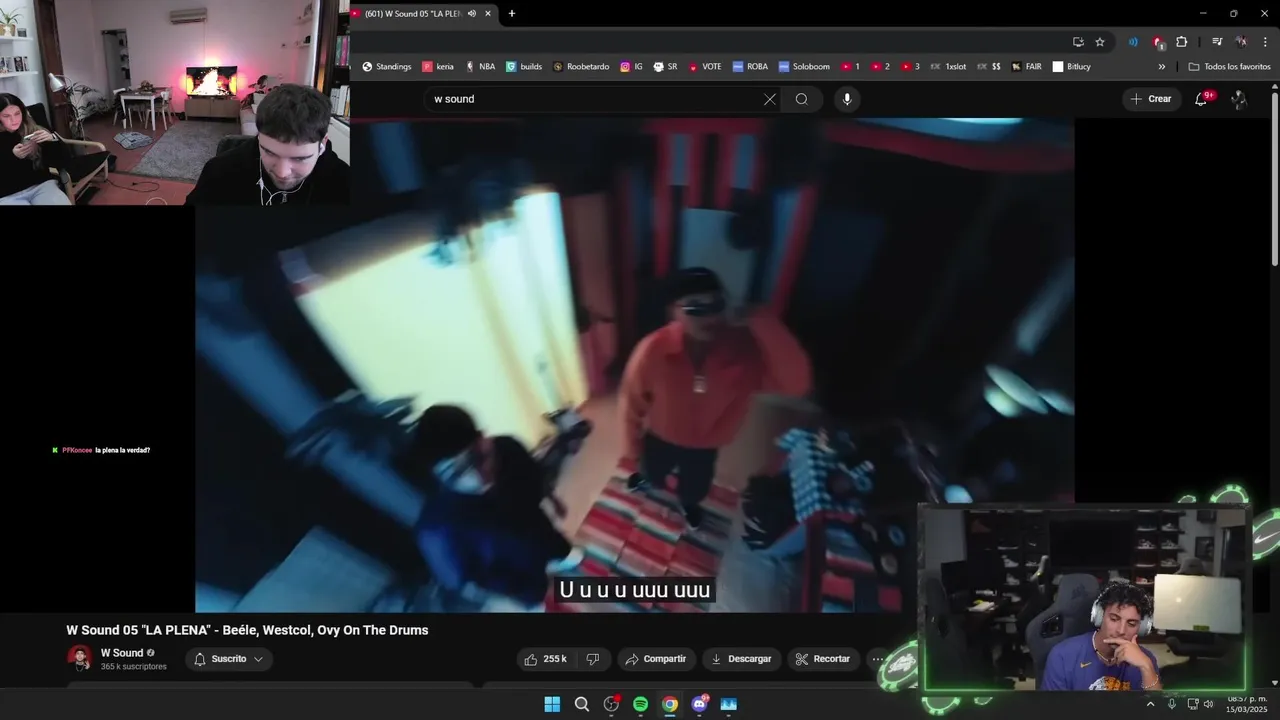The image size is (1280, 720).
Task: Click Compartir to share the video
Action: coord(656,659)
